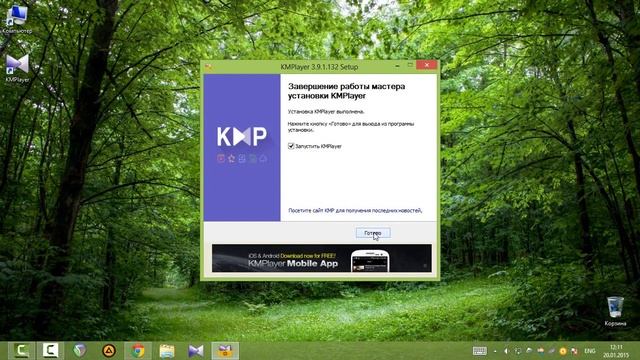Image resolution: width=640 pixels, height=360 pixels.
Task: Click the KMPlayer Setup title bar icon
Action: point(208,66)
